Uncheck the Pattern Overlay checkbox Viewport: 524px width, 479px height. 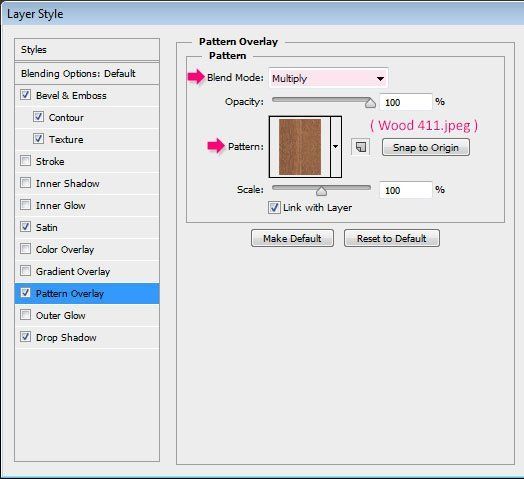coord(25,293)
